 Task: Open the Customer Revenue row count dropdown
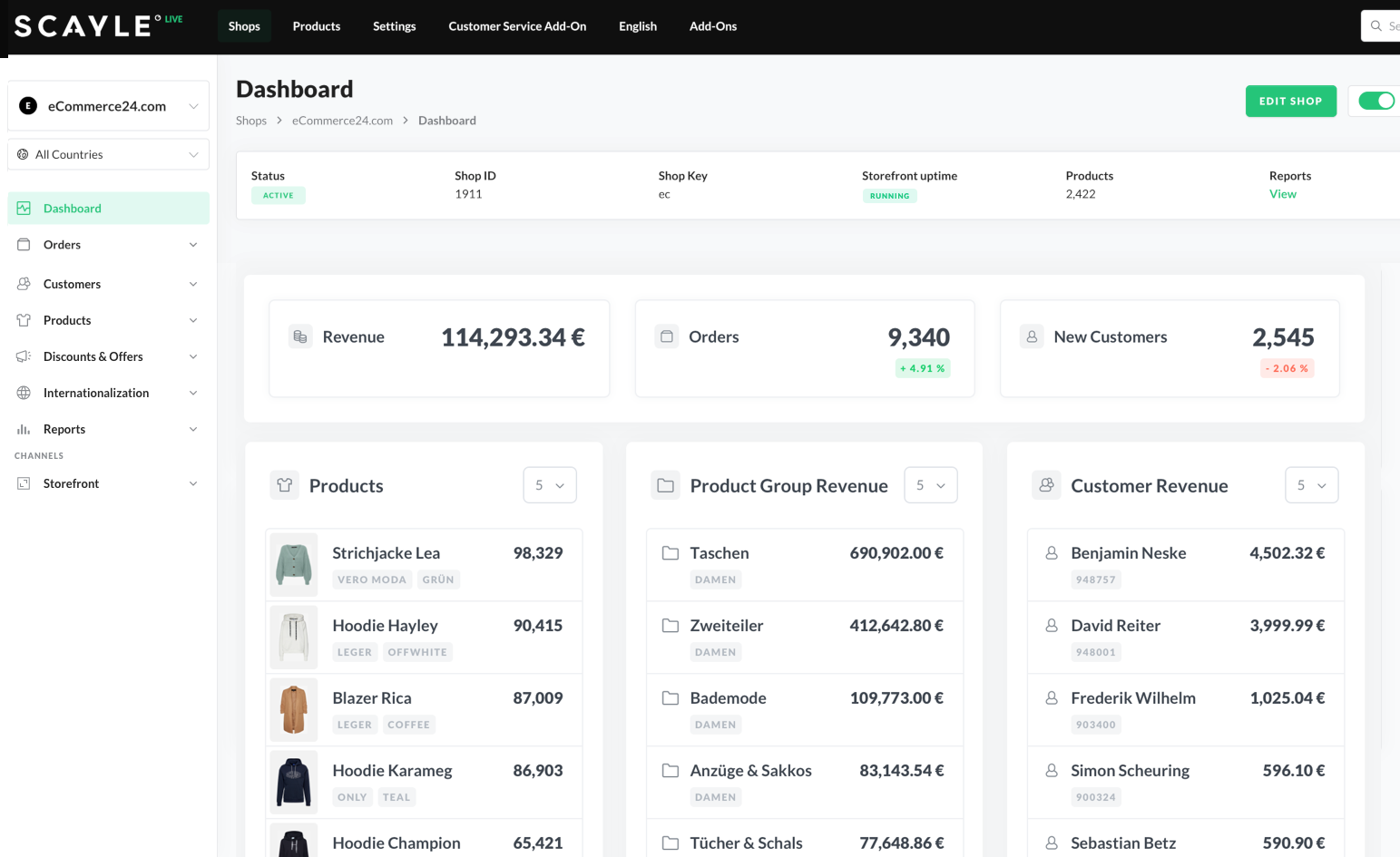pyautogui.click(x=1311, y=485)
